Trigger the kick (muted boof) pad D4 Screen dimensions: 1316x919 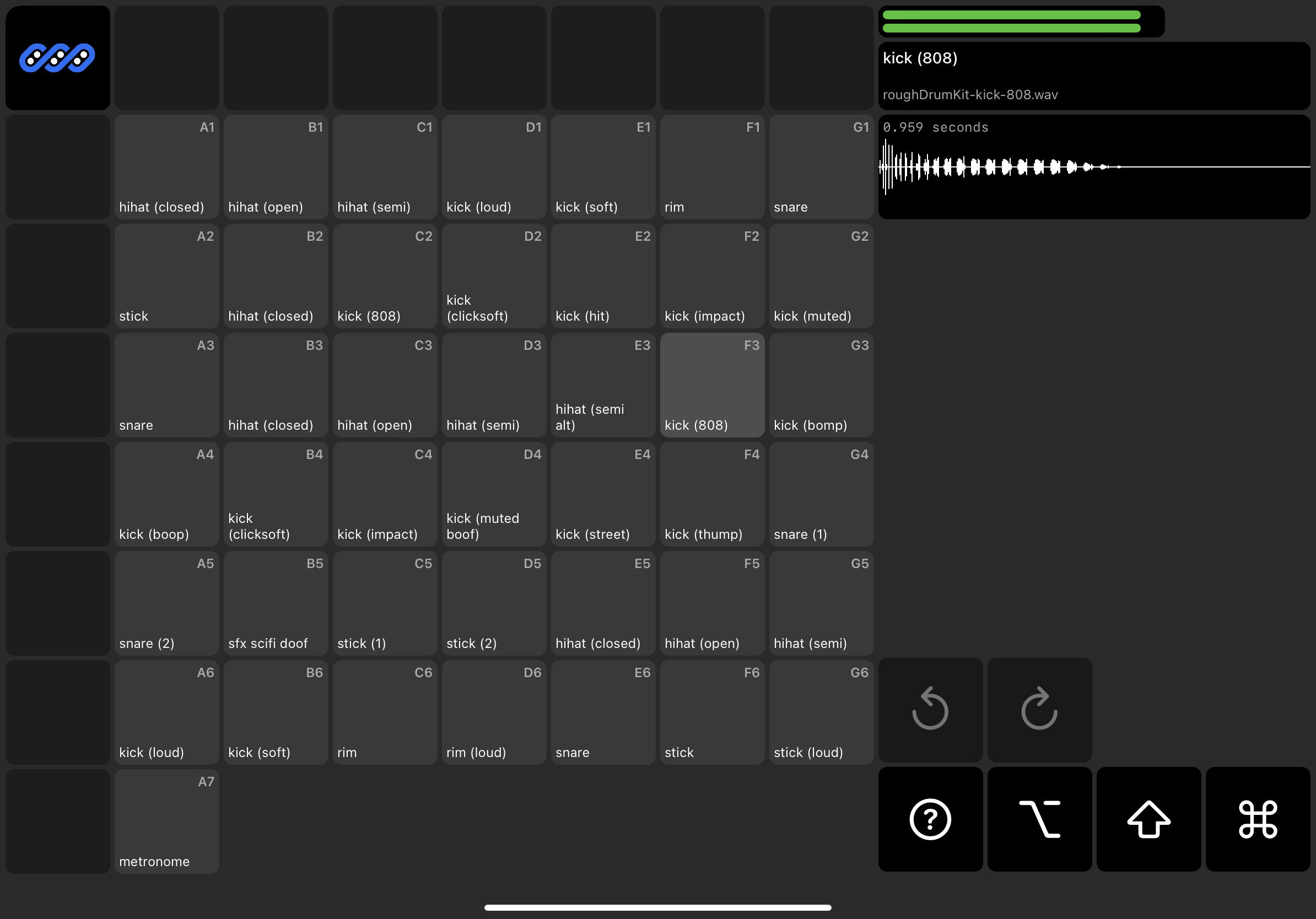pos(494,494)
